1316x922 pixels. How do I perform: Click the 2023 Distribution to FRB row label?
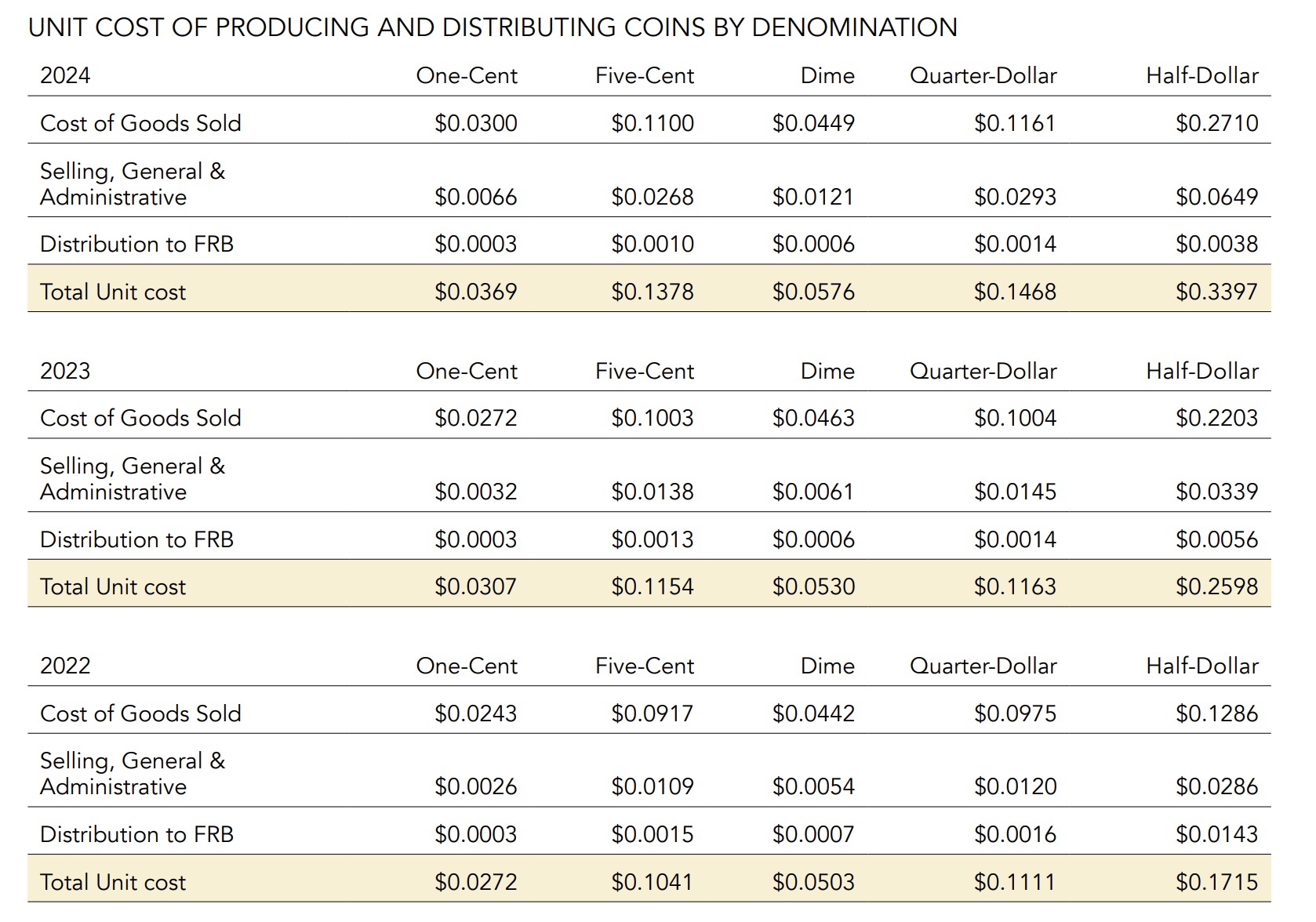[136, 539]
